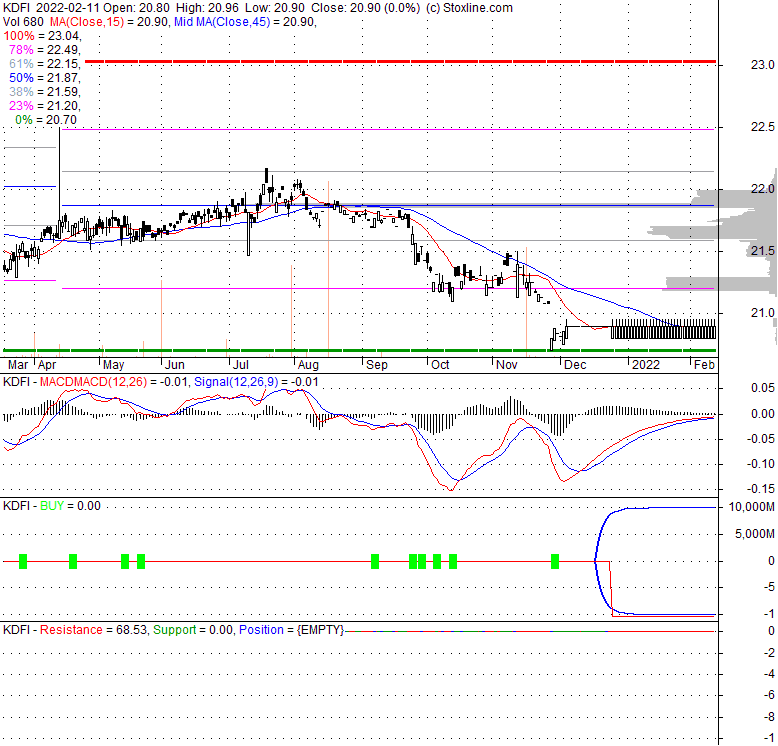Screen dimensions: 778x746
Task: Click the 'Oct' month label on axis
Action: pos(440,365)
